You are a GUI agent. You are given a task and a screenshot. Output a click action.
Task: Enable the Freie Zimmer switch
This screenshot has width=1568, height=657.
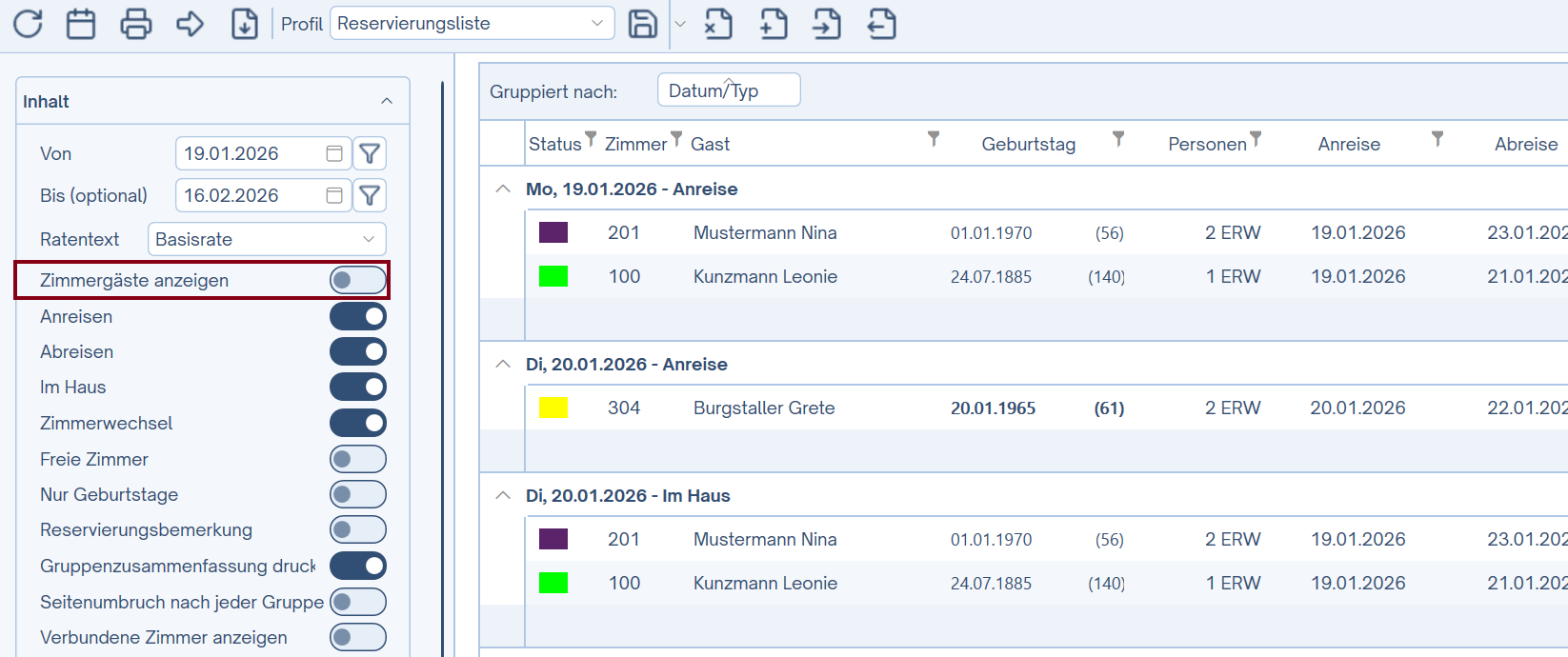(x=358, y=459)
